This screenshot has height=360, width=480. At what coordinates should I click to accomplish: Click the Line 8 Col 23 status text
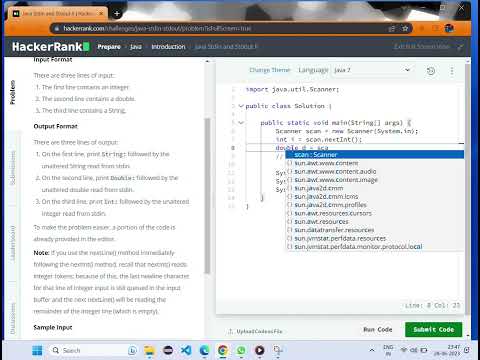pyautogui.click(x=433, y=305)
